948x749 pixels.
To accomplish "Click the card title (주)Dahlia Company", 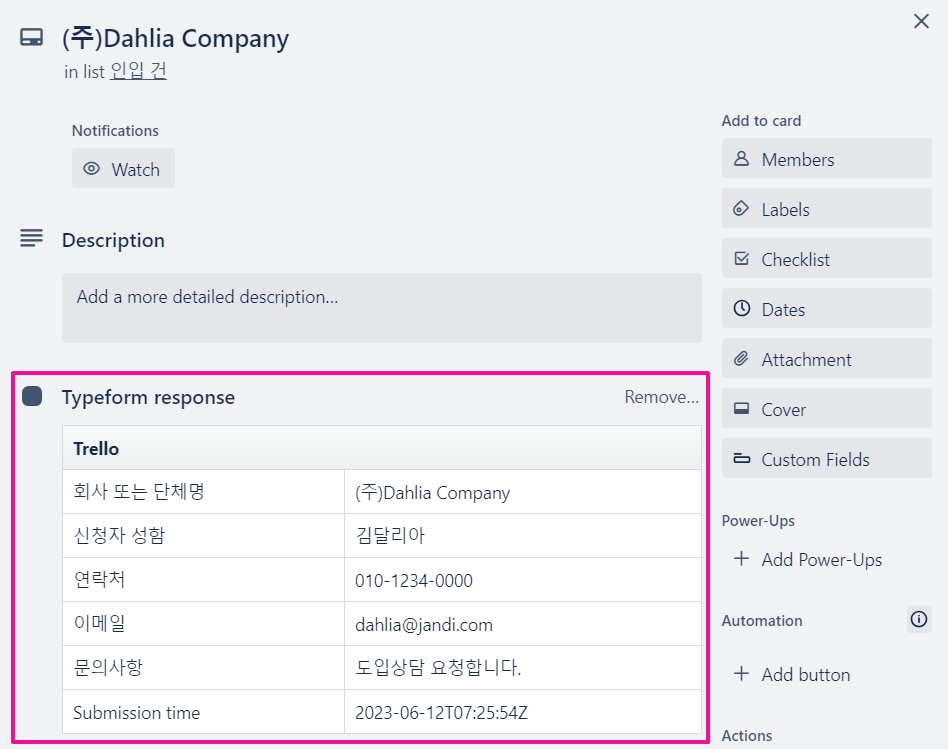I will click(175, 39).
